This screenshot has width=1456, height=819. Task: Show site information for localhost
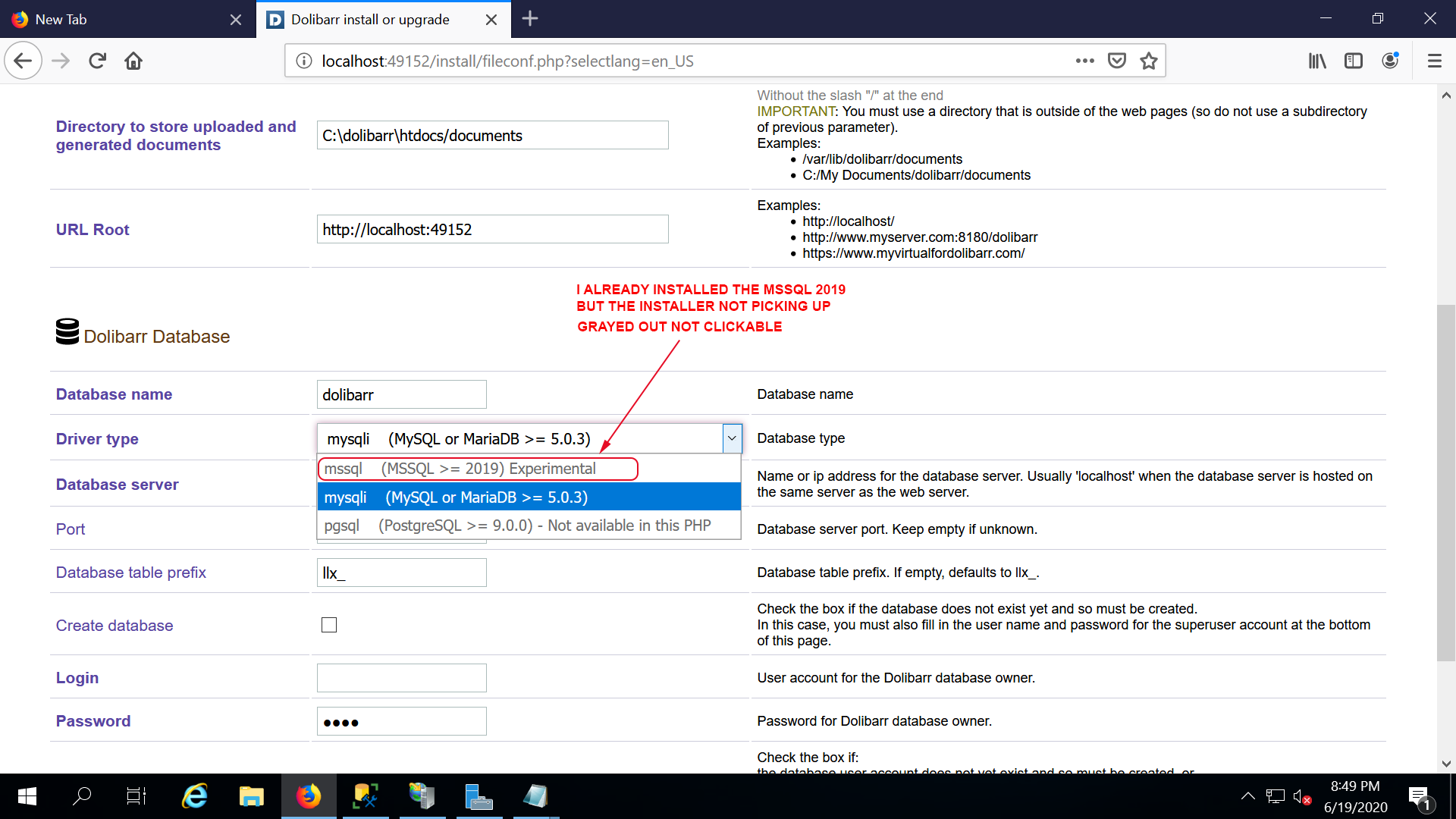[303, 61]
